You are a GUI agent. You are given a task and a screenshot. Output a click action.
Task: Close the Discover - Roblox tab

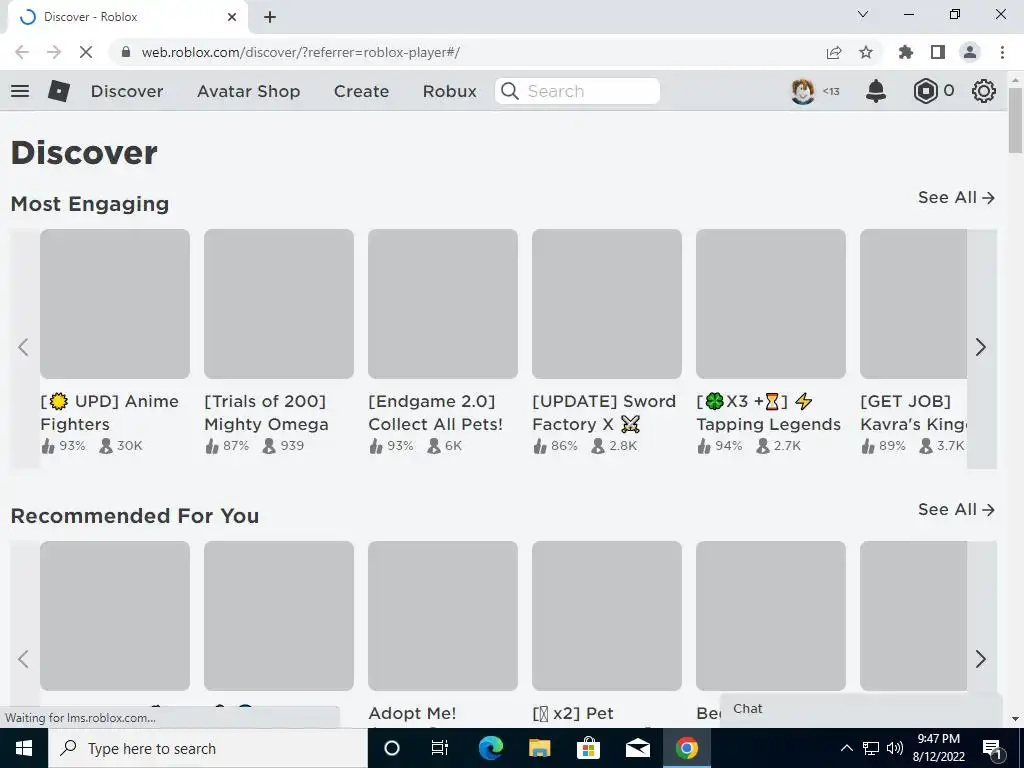232,17
